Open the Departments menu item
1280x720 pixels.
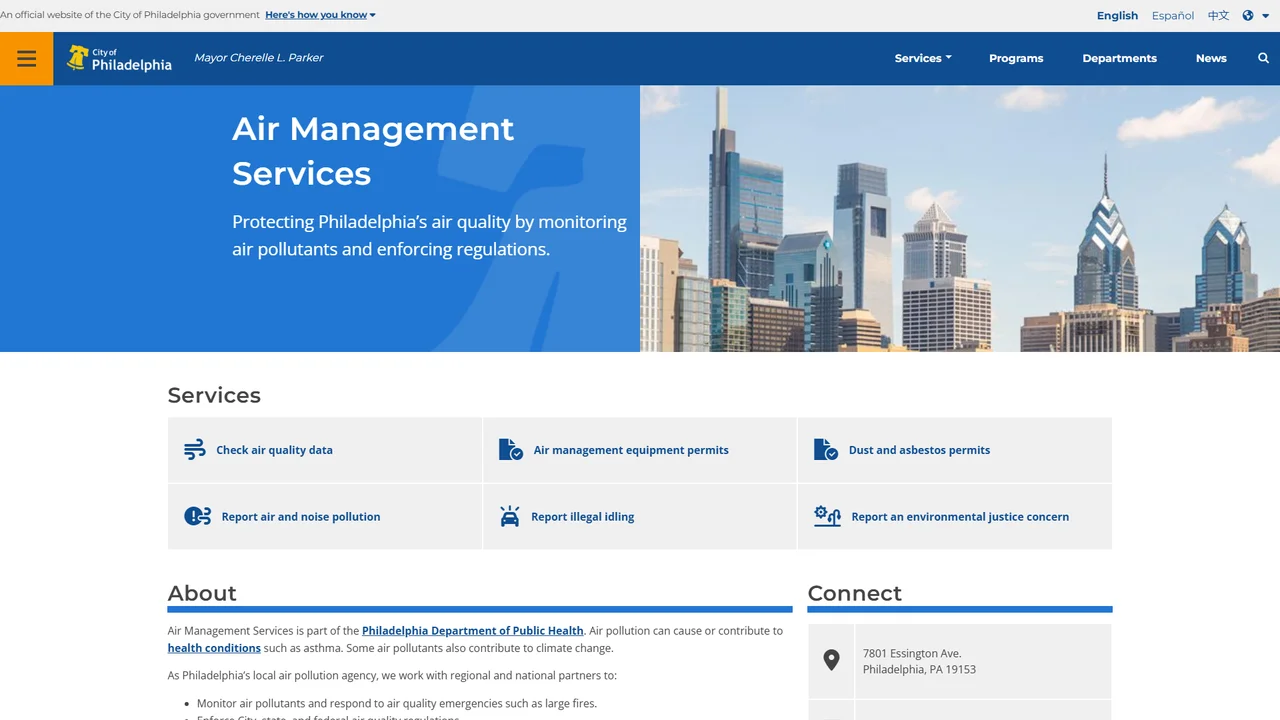(x=1119, y=58)
